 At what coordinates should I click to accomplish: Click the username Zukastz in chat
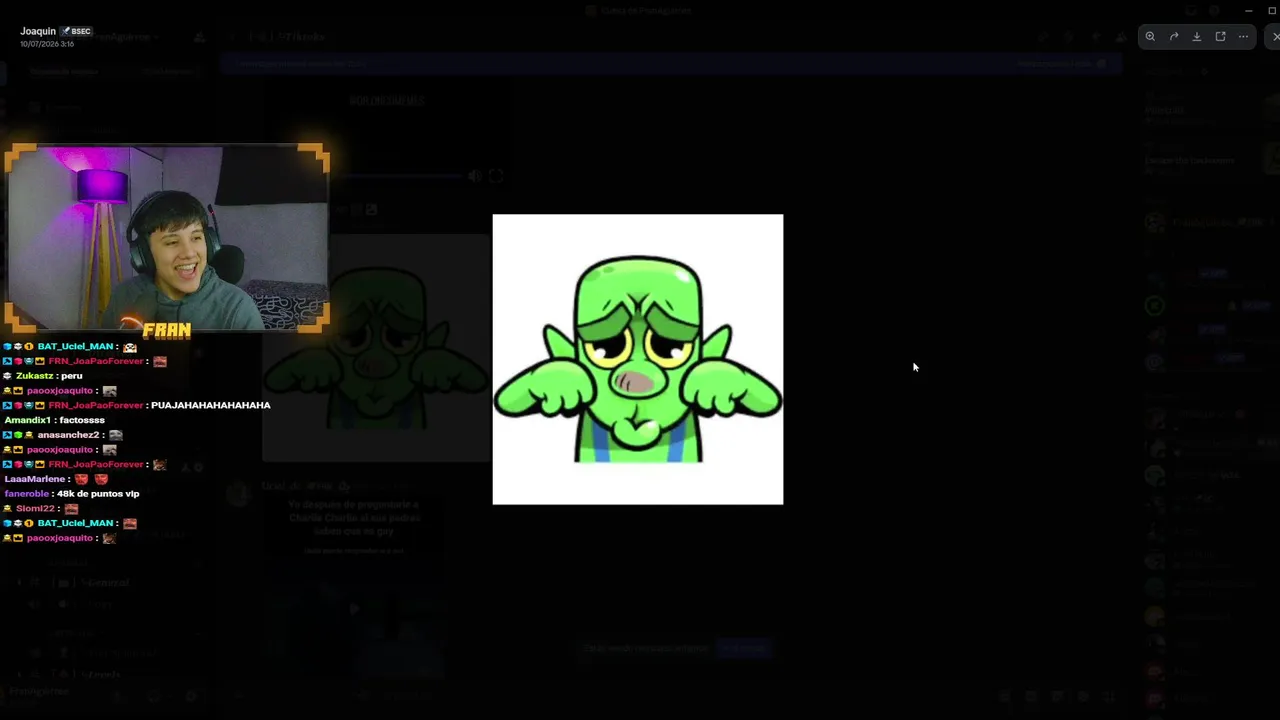35,376
